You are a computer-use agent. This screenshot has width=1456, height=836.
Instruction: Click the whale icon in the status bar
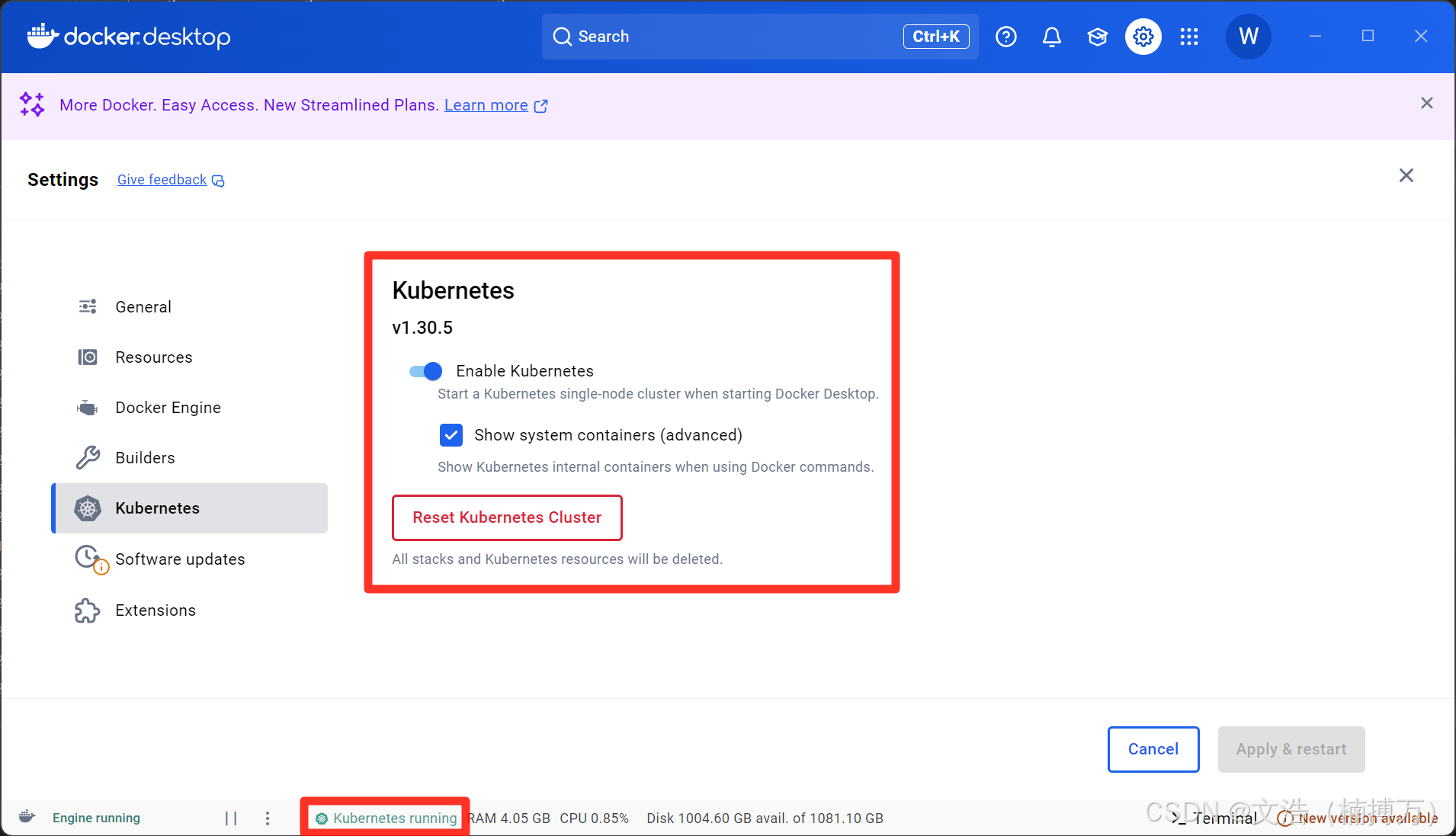coord(27,817)
